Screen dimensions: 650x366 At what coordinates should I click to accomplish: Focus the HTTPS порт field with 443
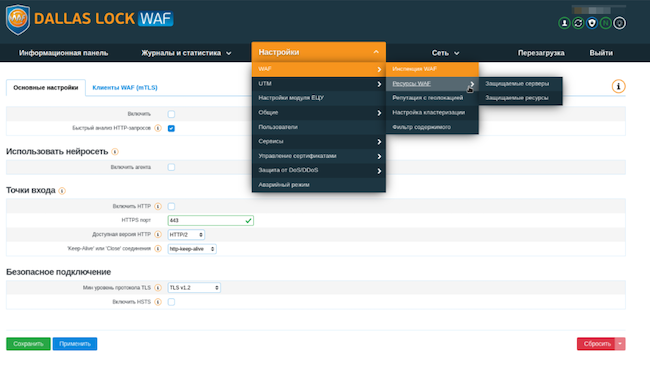pos(211,221)
